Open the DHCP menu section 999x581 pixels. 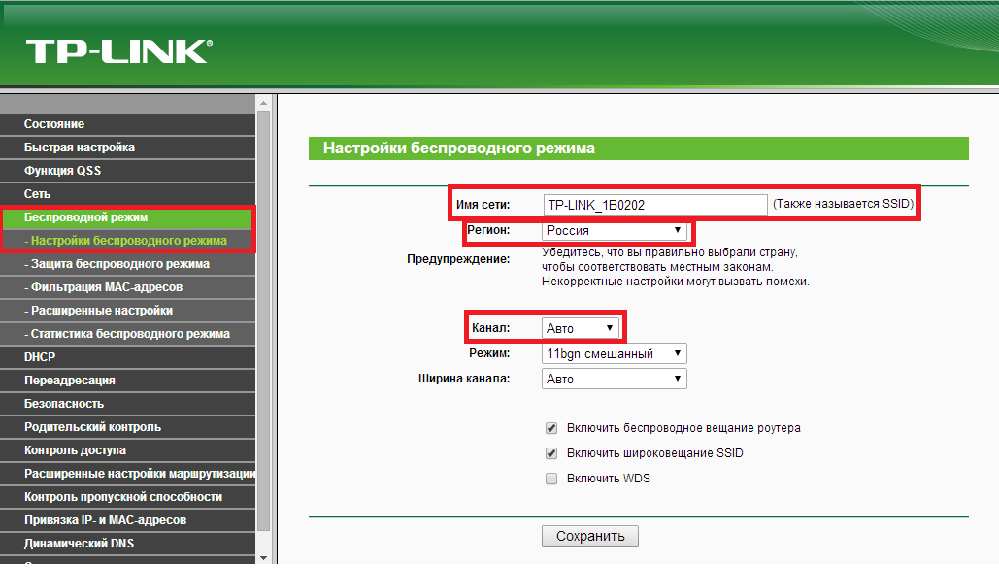(127, 357)
